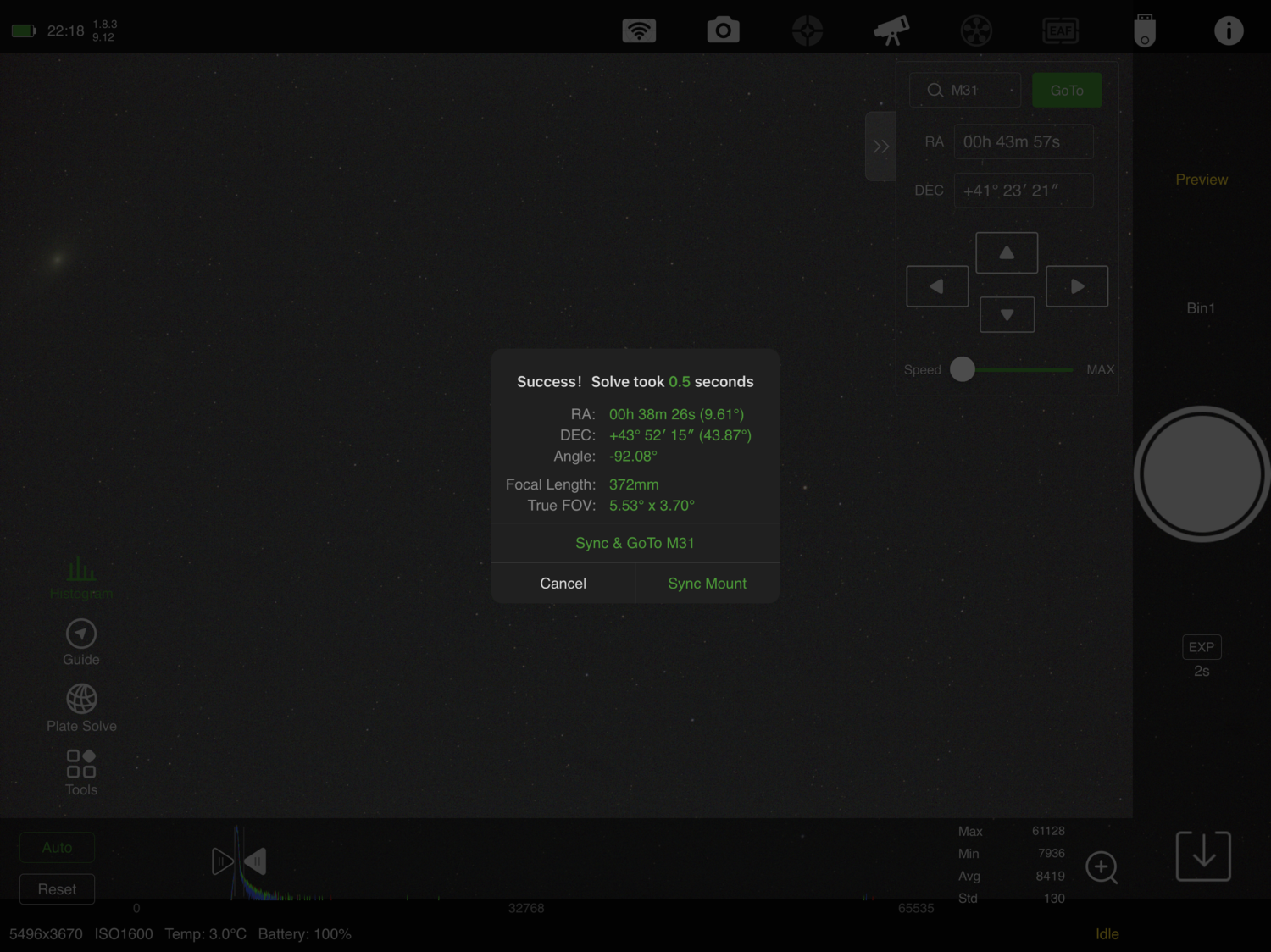Open the camera settings icon
The height and width of the screenshot is (952, 1271).
click(x=723, y=30)
